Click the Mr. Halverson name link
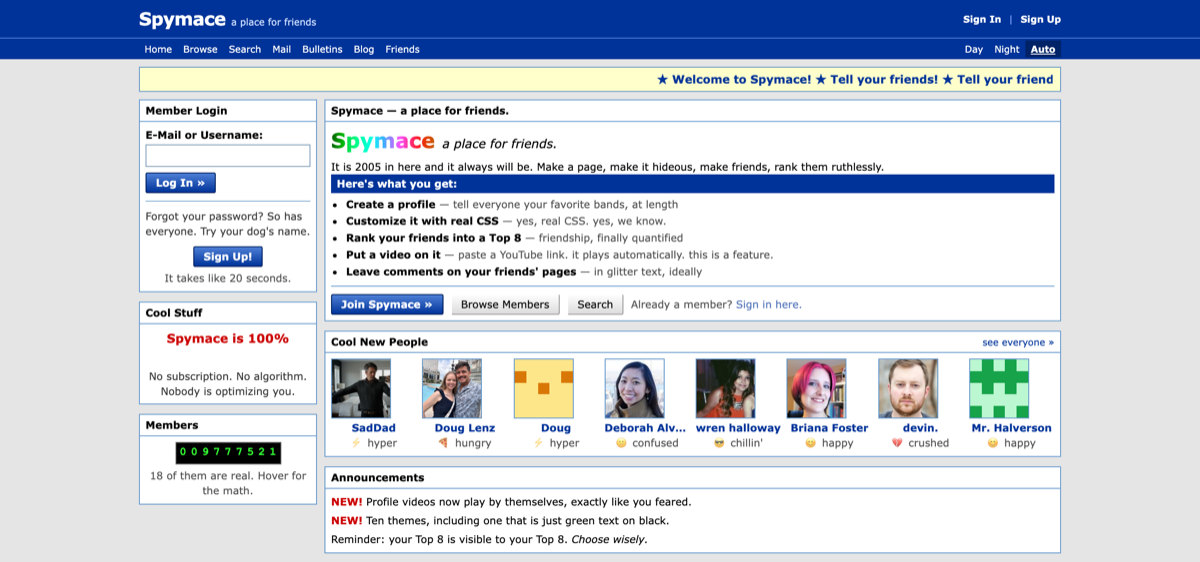 [1012, 428]
